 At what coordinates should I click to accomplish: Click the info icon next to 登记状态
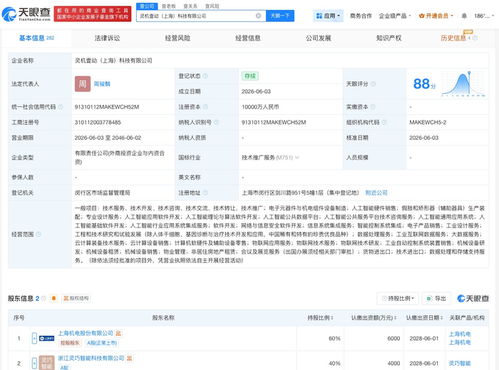205,76
